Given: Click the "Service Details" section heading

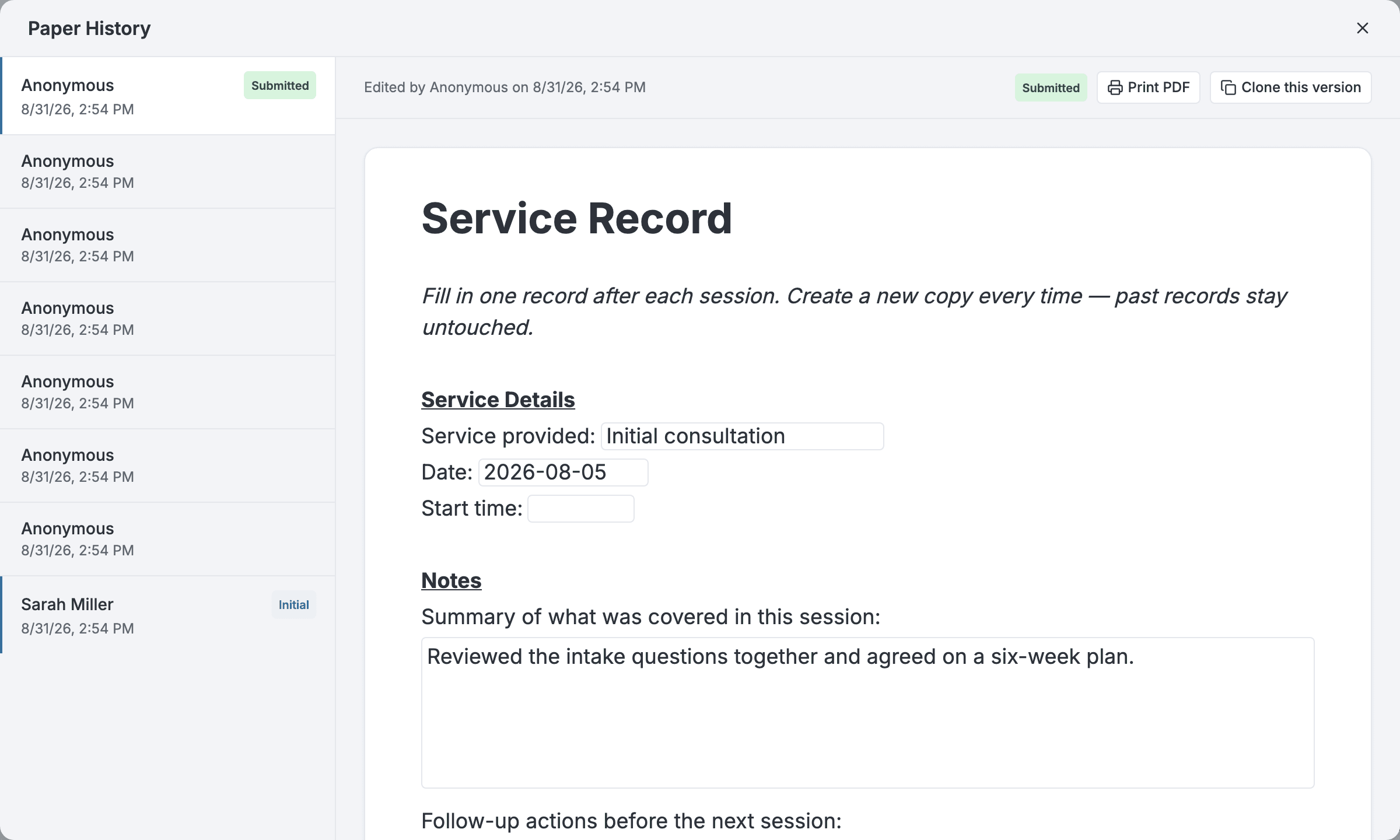Looking at the screenshot, I should click(498, 400).
